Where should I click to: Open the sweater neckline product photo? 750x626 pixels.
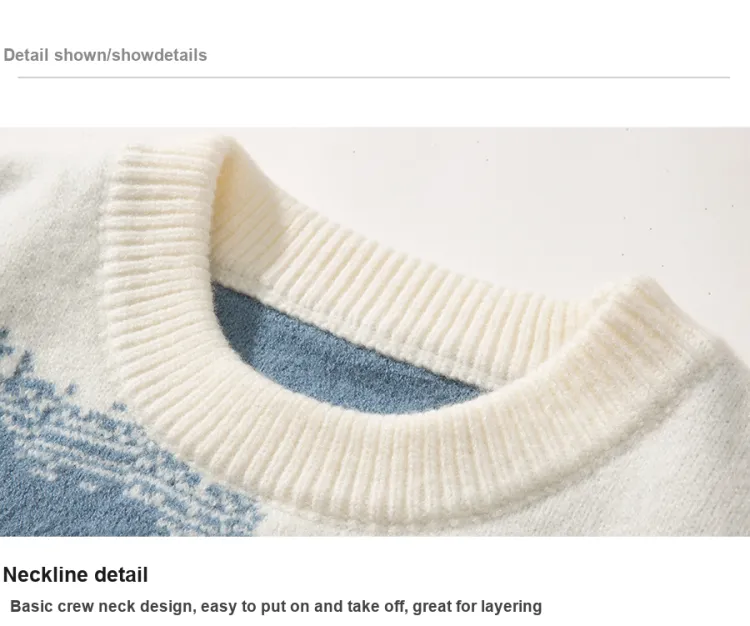(x=375, y=332)
